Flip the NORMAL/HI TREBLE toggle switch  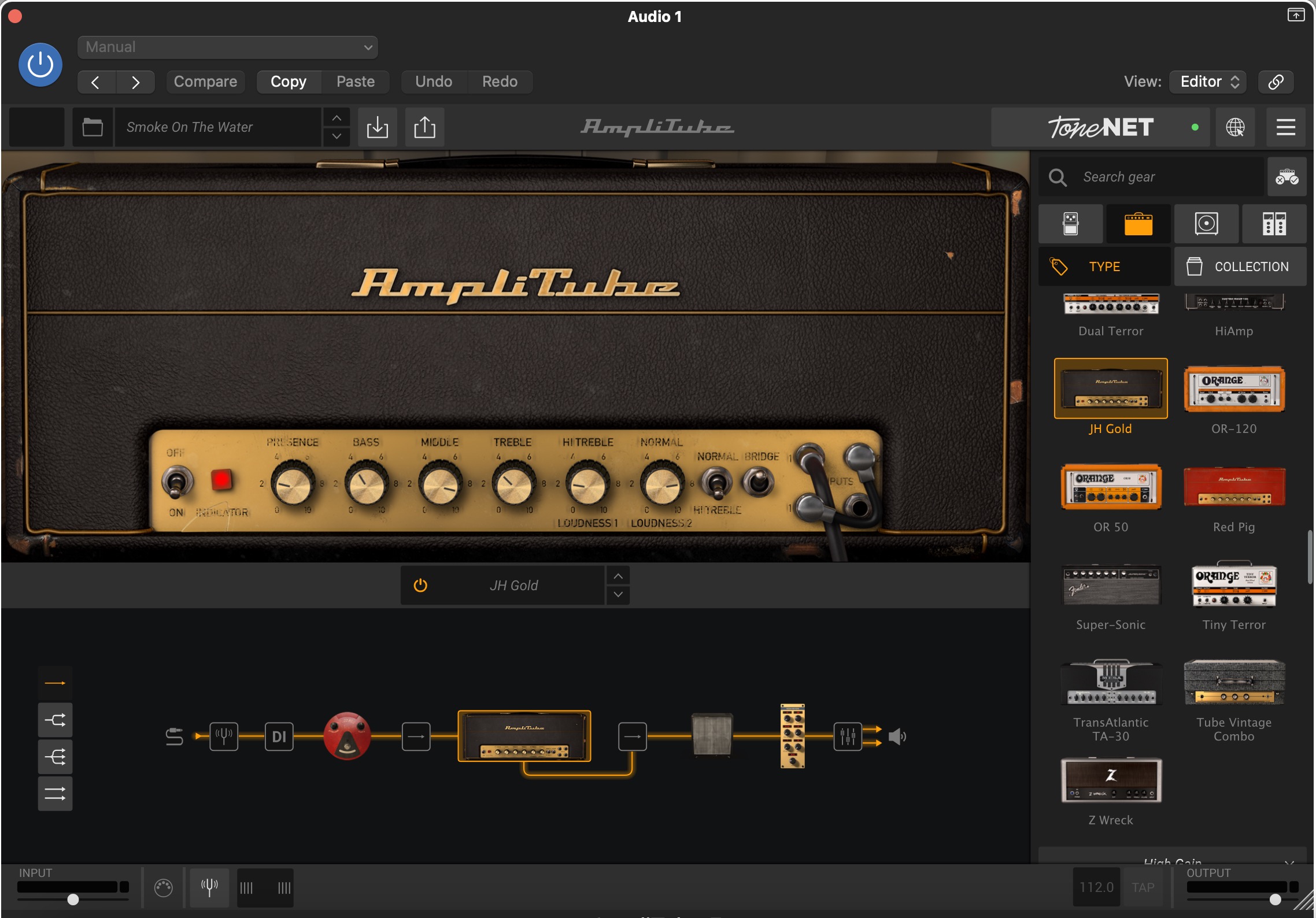pyautogui.click(x=717, y=483)
